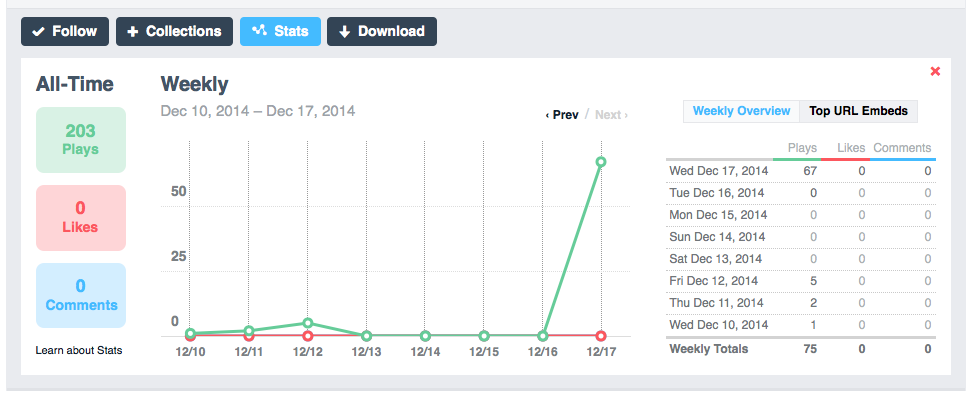The width and height of the screenshot is (970, 397).
Task: Select the Wed Dec 17, 2014 row
Action: [801, 171]
